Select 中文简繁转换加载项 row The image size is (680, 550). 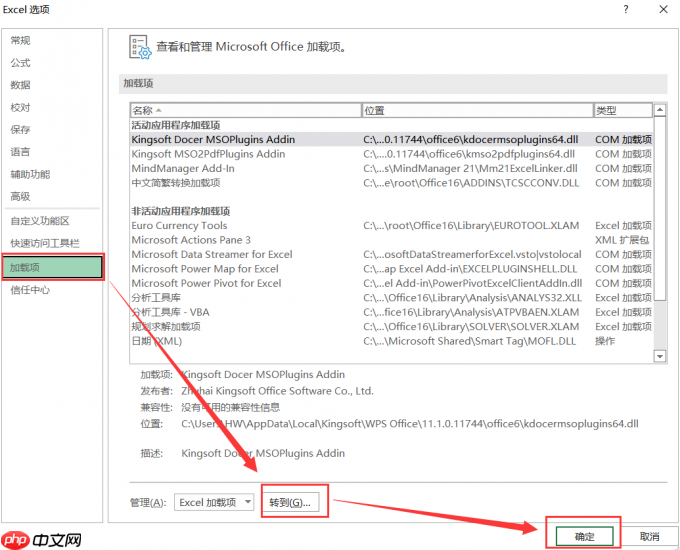[391, 183]
